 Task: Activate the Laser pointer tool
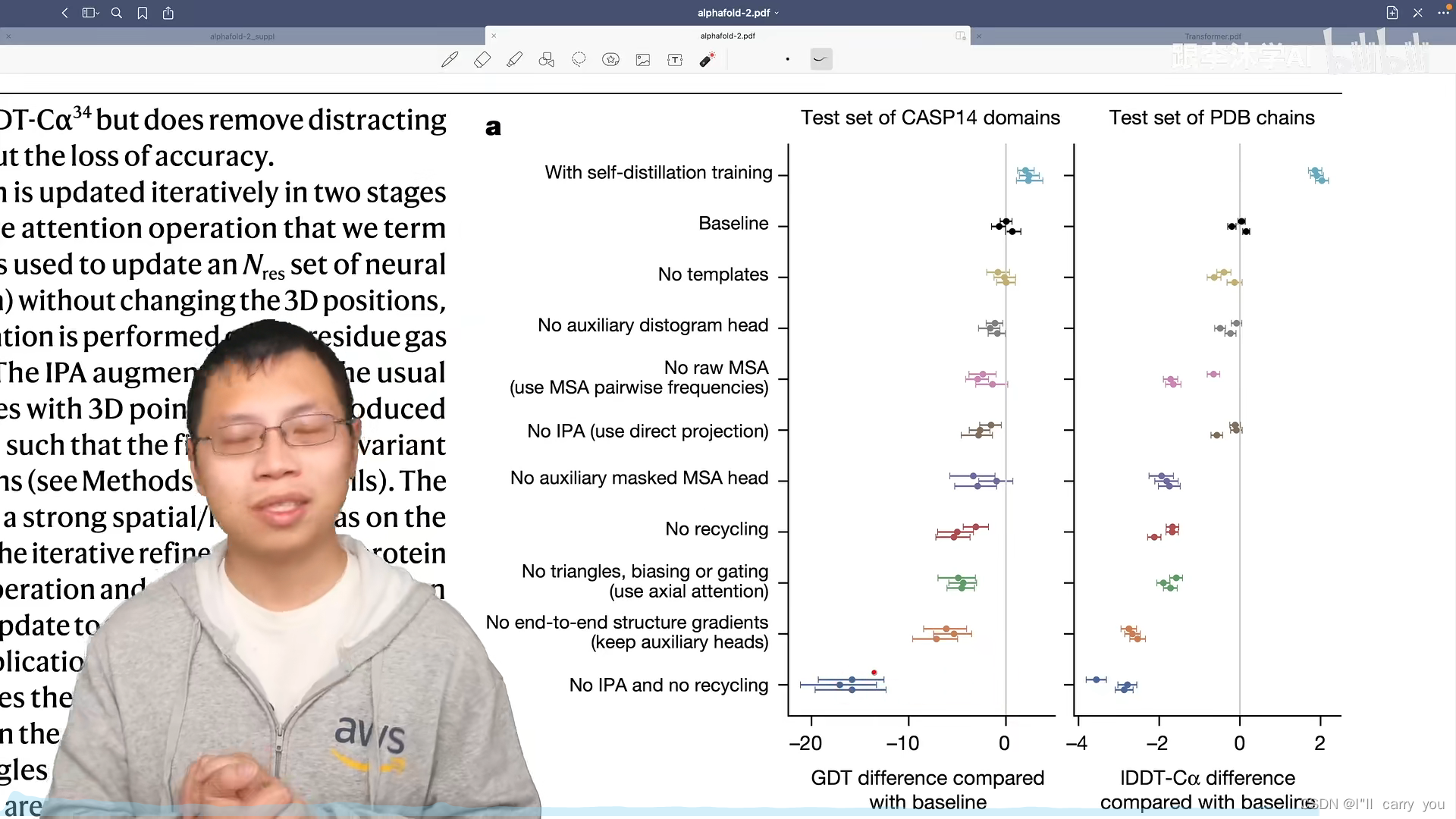(x=707, y=59)
